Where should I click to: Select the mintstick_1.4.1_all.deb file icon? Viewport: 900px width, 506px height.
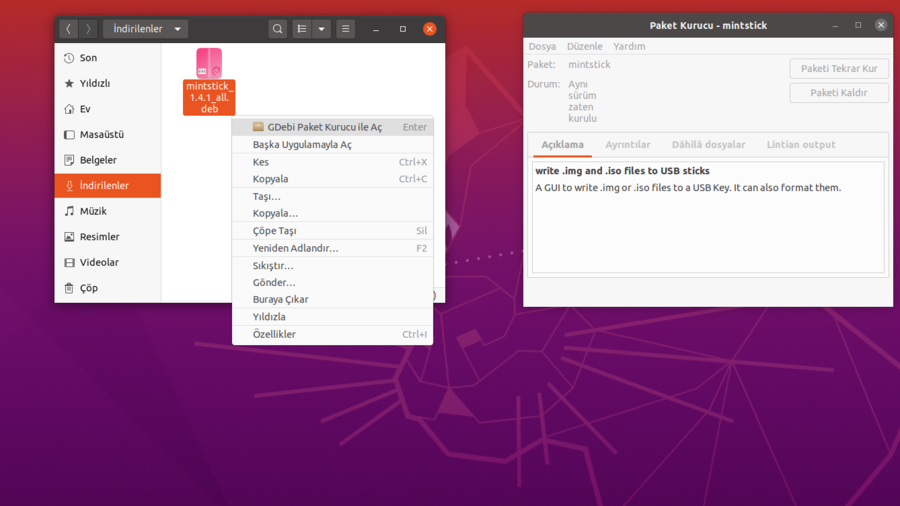tap(209, 81)
